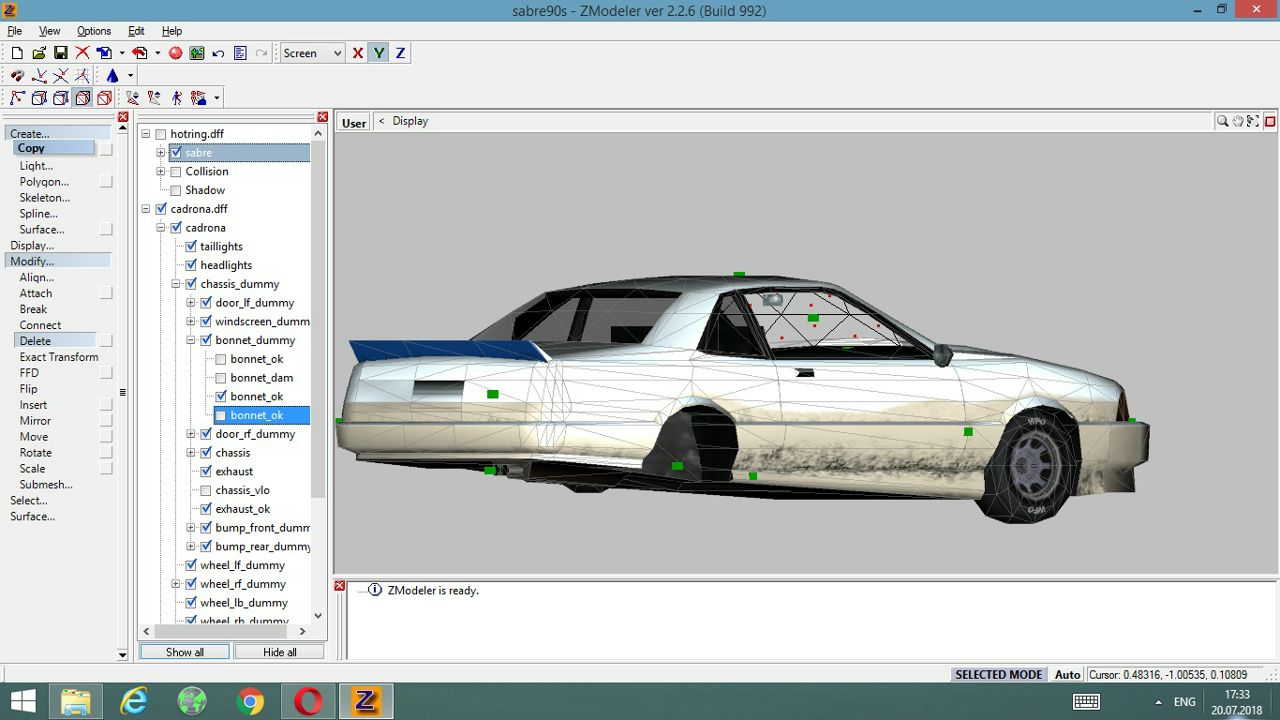Open the Options menu
The height and width of the screenshot is (720, 1280).
click(94, 31)
